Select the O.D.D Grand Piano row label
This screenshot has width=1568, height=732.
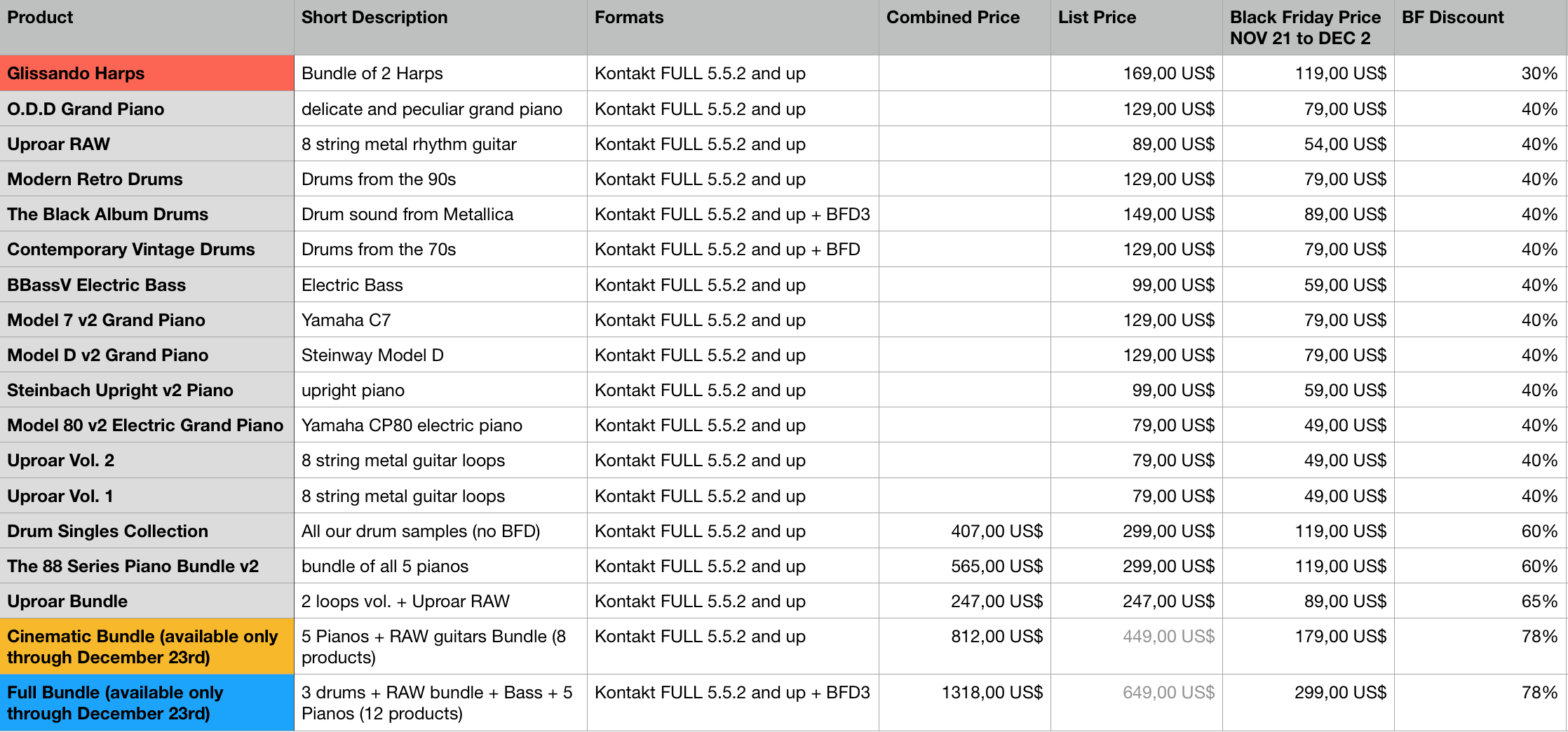tap(147, 109)
